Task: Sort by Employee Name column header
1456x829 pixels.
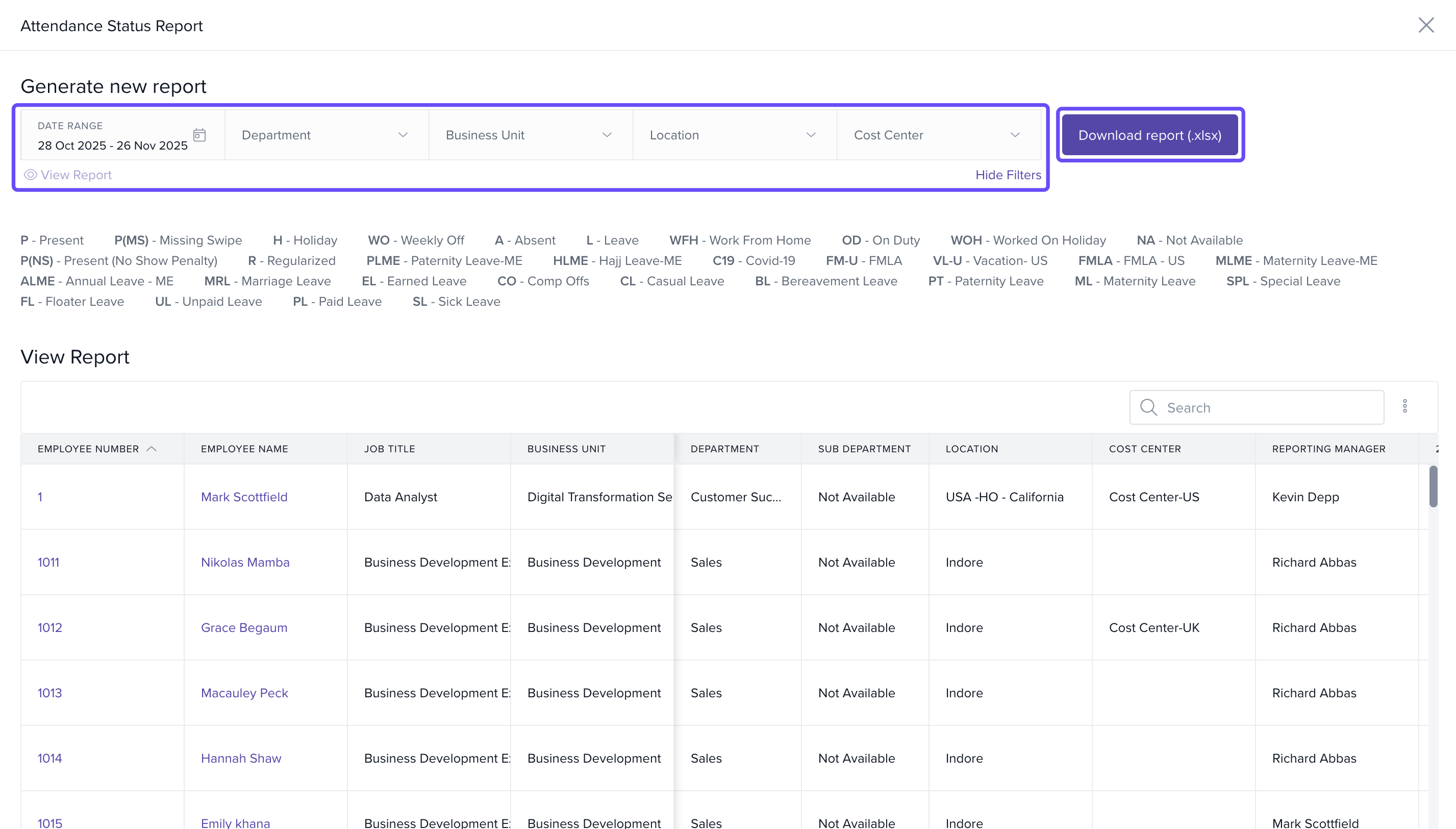Action: coord(245,449)
